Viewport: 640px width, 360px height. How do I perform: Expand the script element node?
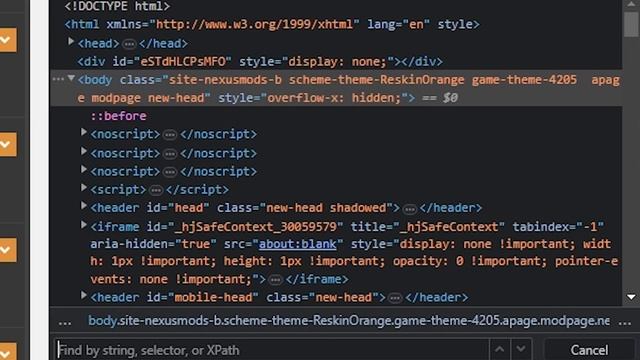pyautogui.click(x=84, y=187)
